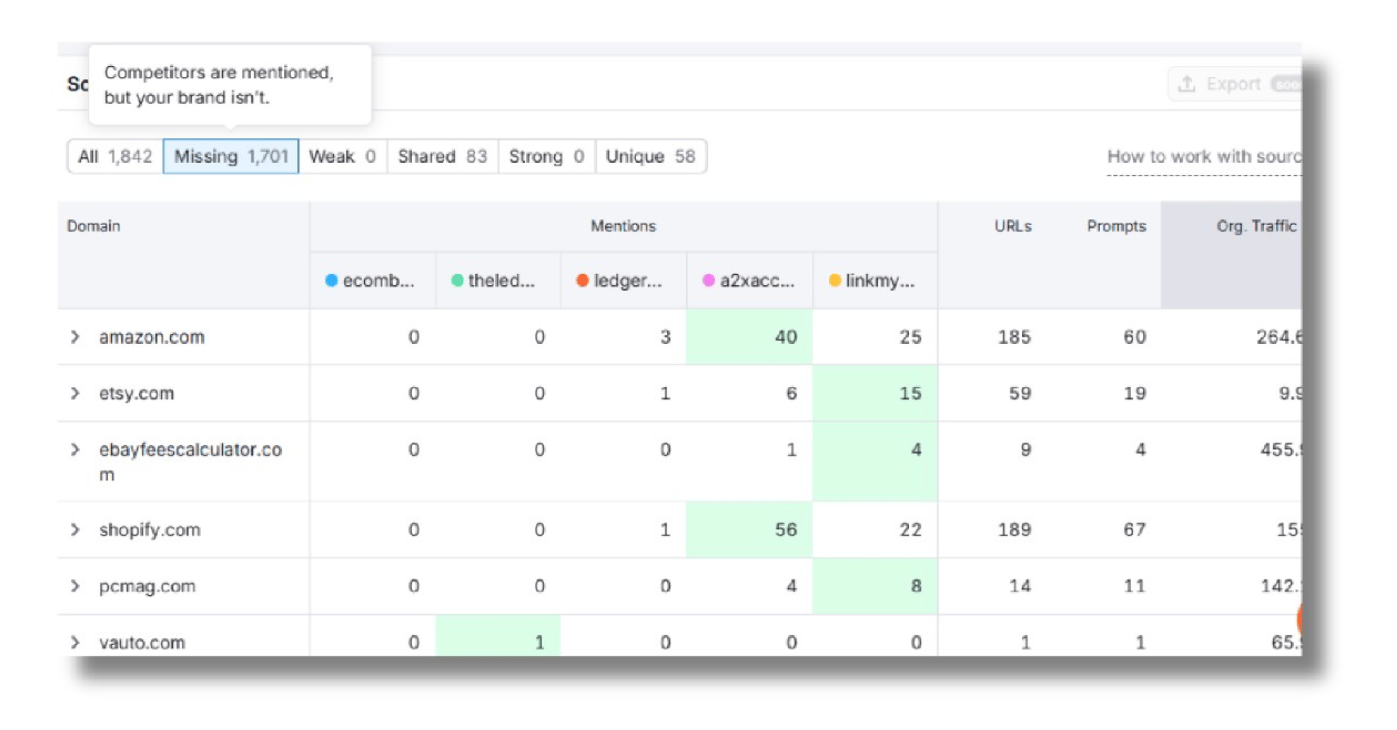
Task: Expand the amazon.com row
Action: click(75, 337)
